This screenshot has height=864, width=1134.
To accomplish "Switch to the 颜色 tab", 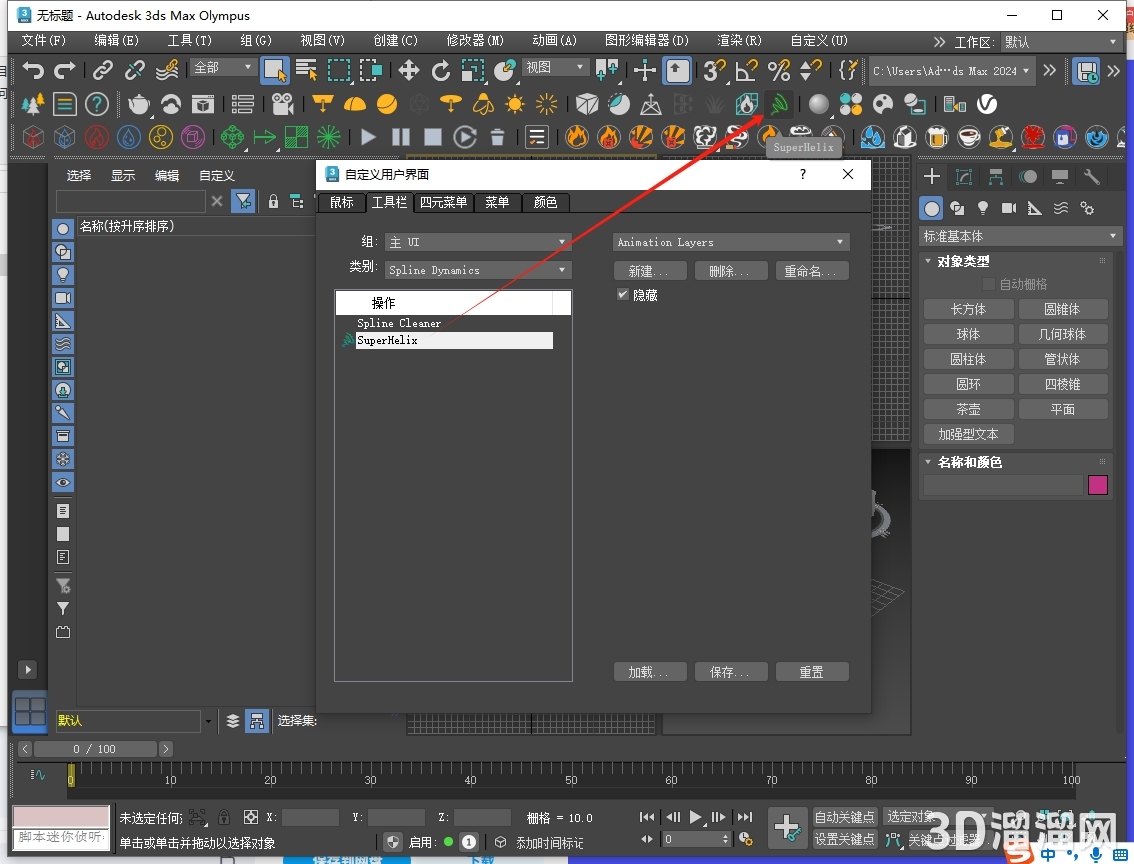I will [x=545, y=202].
